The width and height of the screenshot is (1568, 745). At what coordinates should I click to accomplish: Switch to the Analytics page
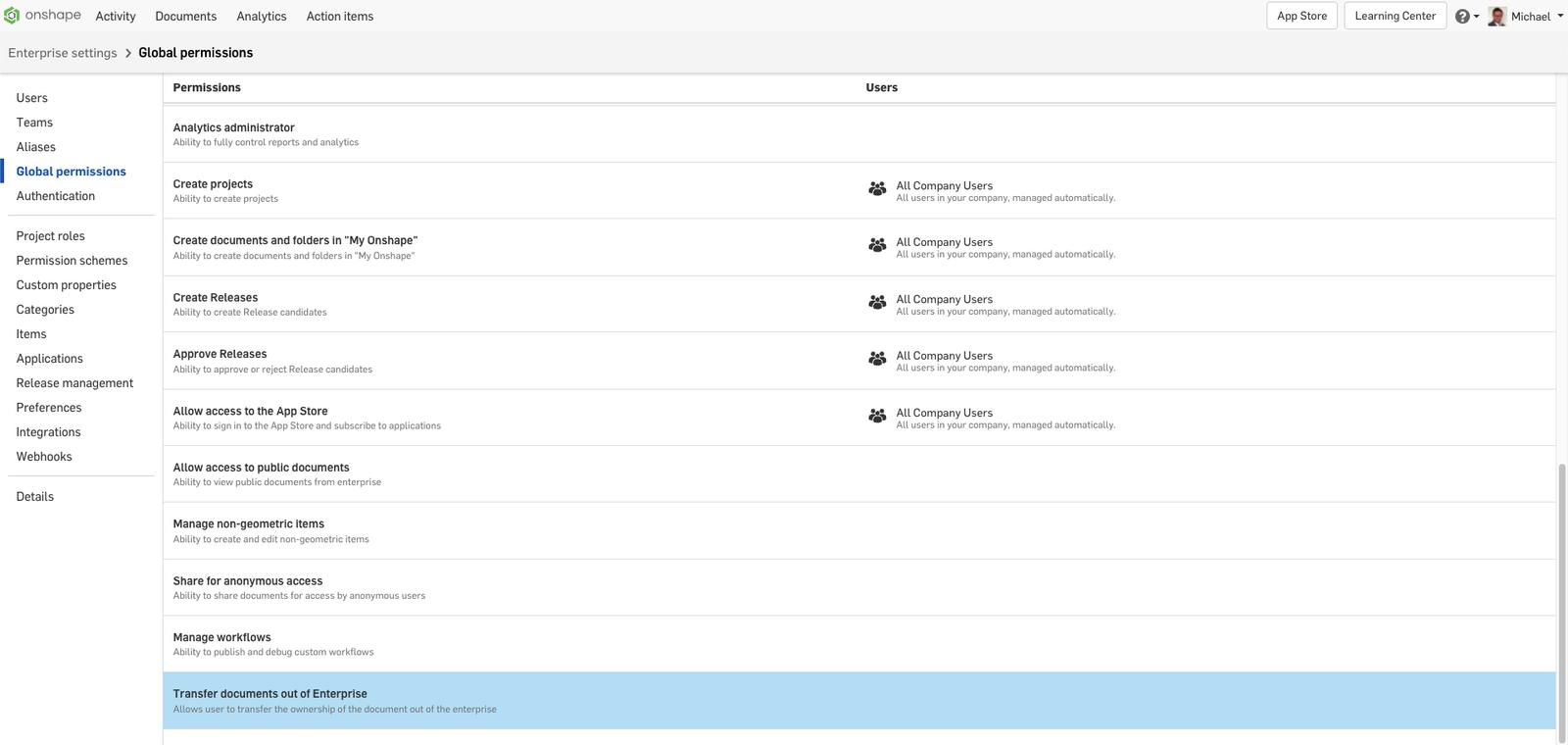262,17
